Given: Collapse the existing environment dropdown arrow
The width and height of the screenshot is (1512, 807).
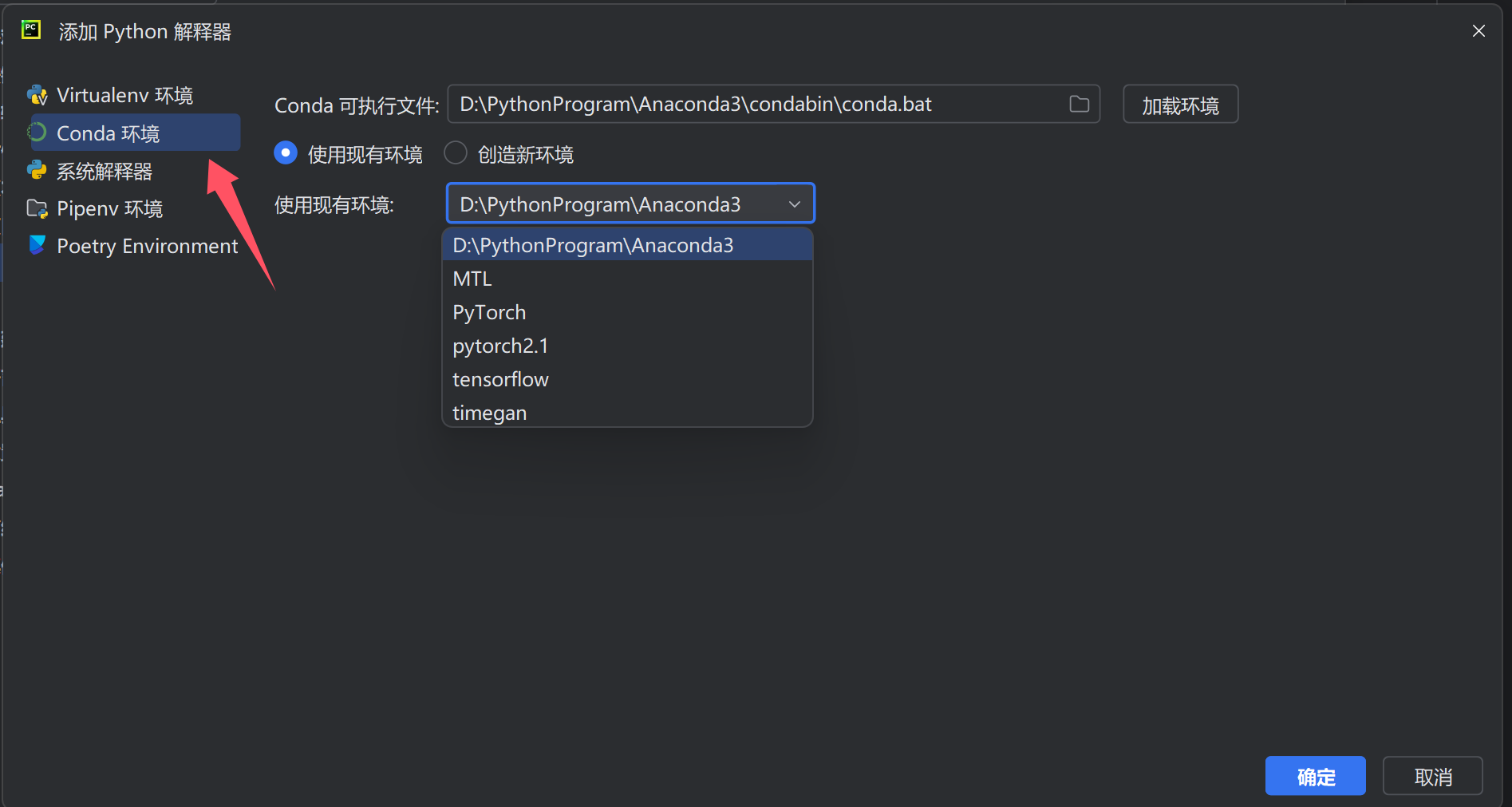Looking at the screenshot, I should (794, 204).
